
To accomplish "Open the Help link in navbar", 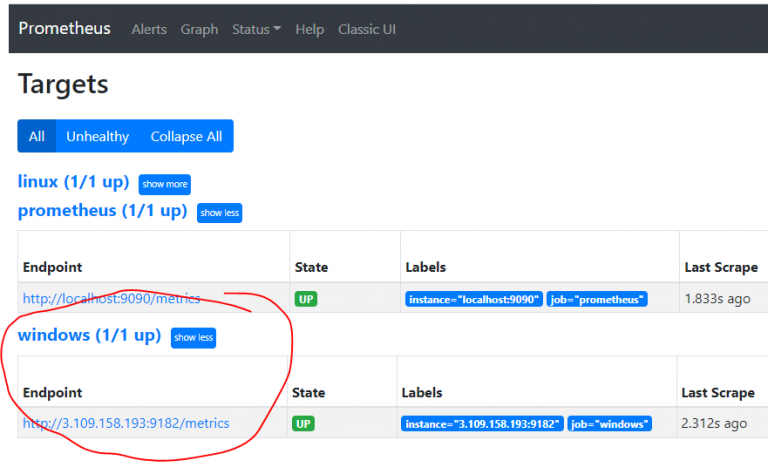I will coord(309,29).
